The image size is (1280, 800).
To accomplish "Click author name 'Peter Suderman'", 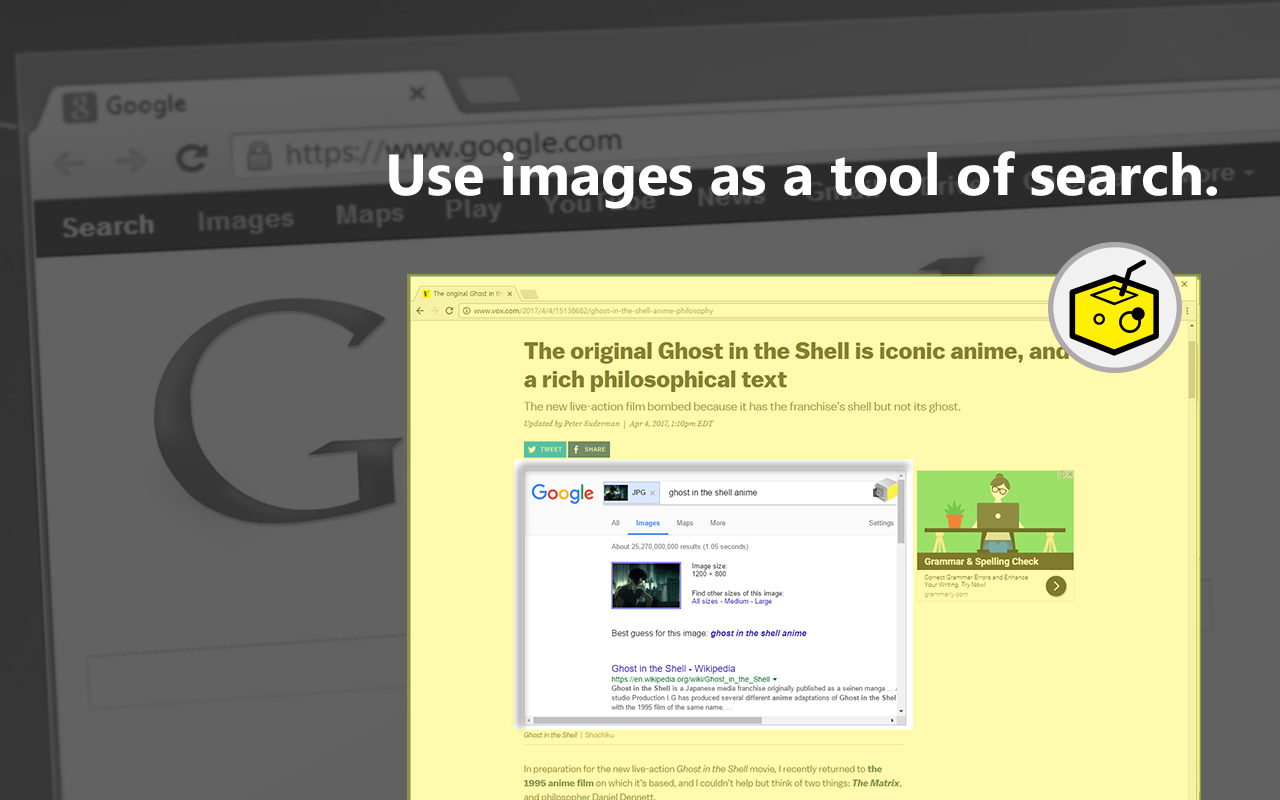I will coord(591,424).
